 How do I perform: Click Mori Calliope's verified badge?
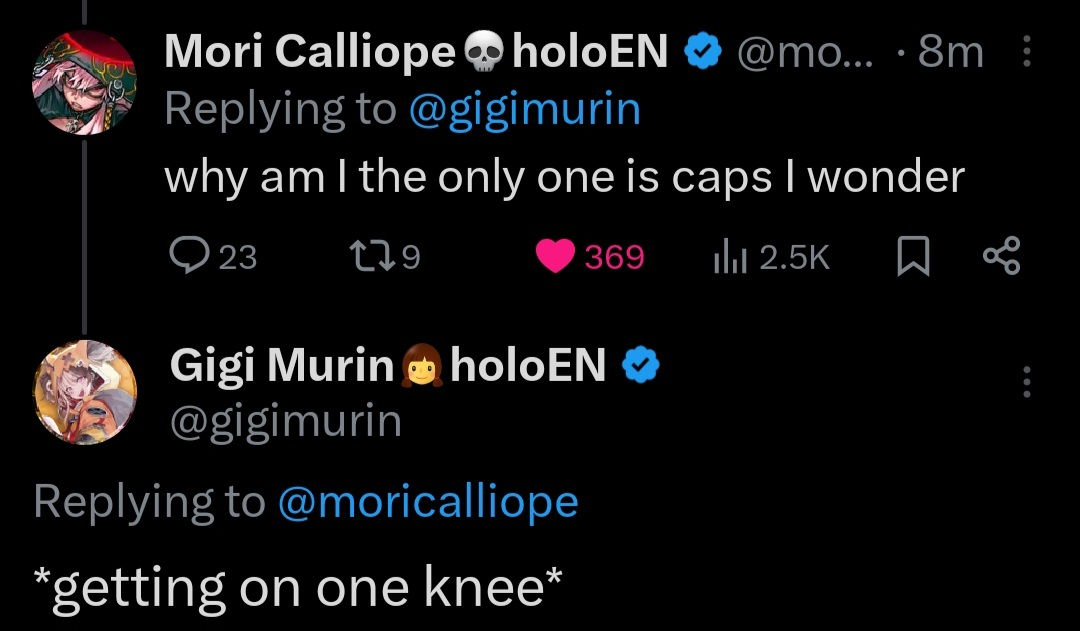702,51
